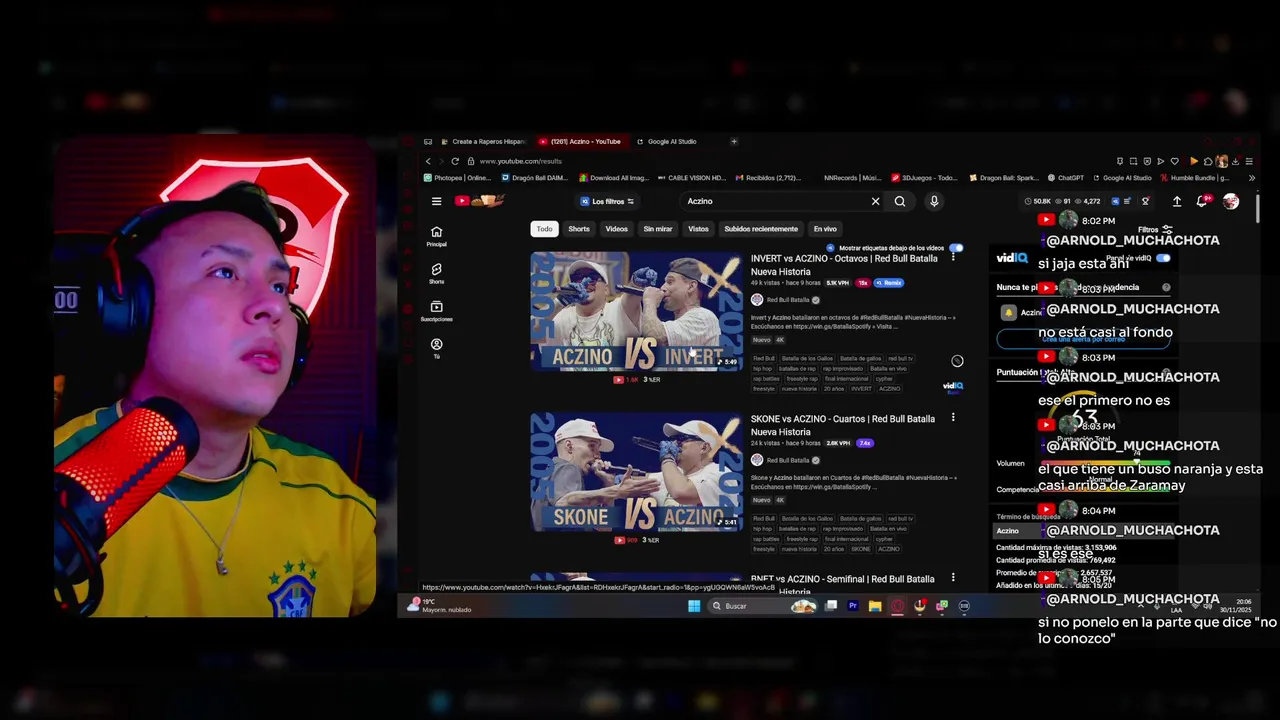
Task: Expand bookmarks bar overflow chevron
Action: pos(1252,178)
